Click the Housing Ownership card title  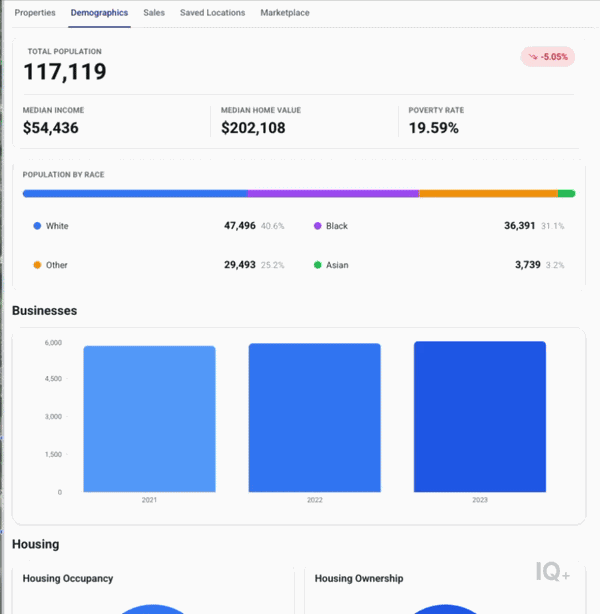pyautogui.click(x=359, y=578)
